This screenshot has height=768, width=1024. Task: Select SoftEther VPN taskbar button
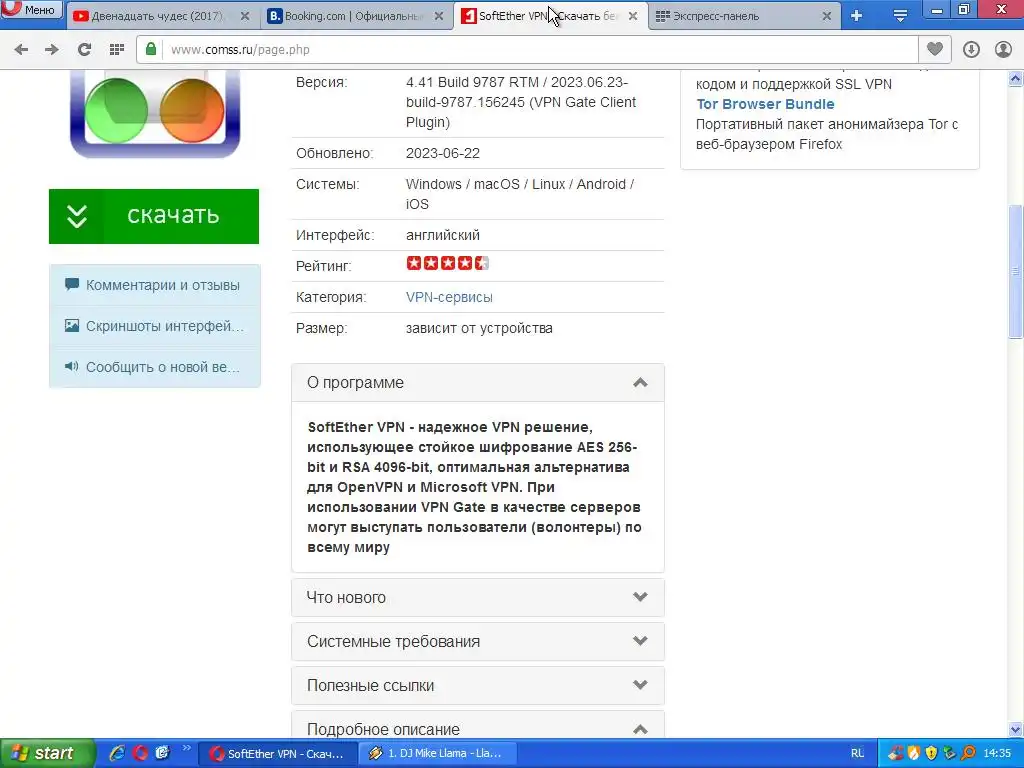[x=278, y=753]
